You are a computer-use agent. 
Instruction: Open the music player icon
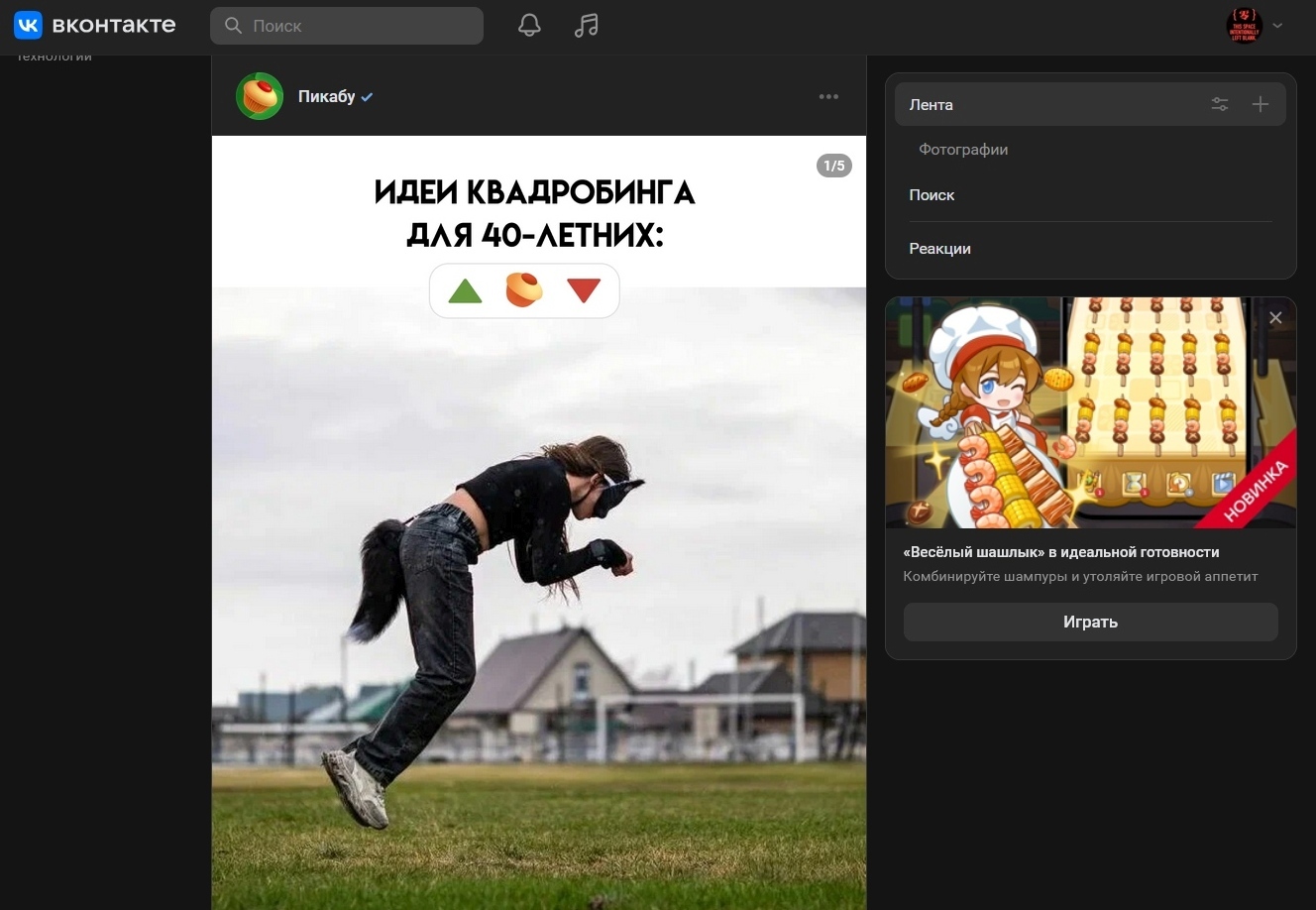tap(587, 26)
